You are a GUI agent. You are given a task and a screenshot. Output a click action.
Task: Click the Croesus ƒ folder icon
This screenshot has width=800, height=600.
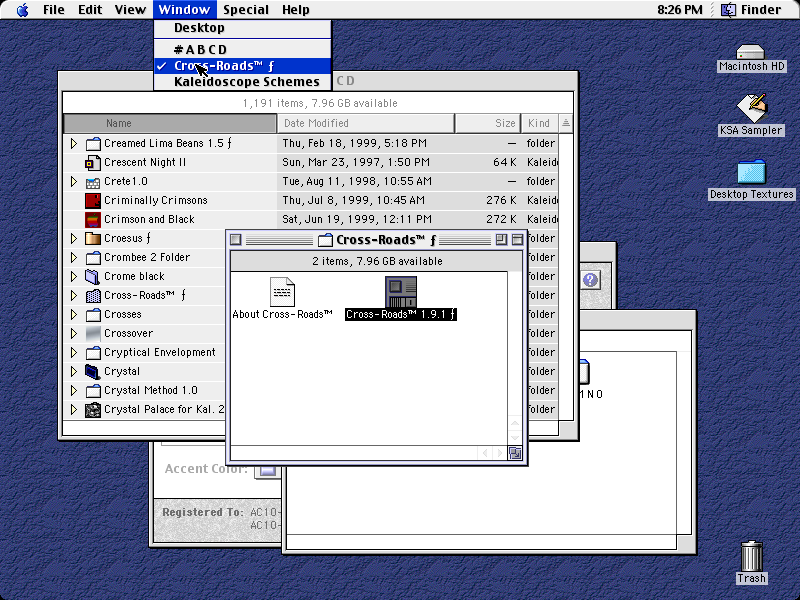coord(93,238)
